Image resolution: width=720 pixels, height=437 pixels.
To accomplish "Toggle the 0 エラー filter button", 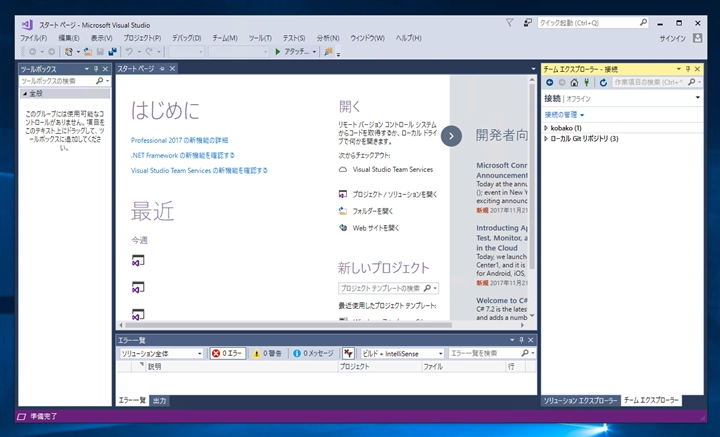I will 228,353.
